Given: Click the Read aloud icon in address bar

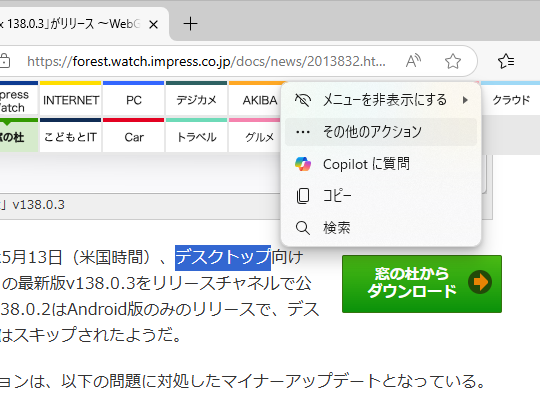Looking at the screenshot, I should click(x=413, y=61).
